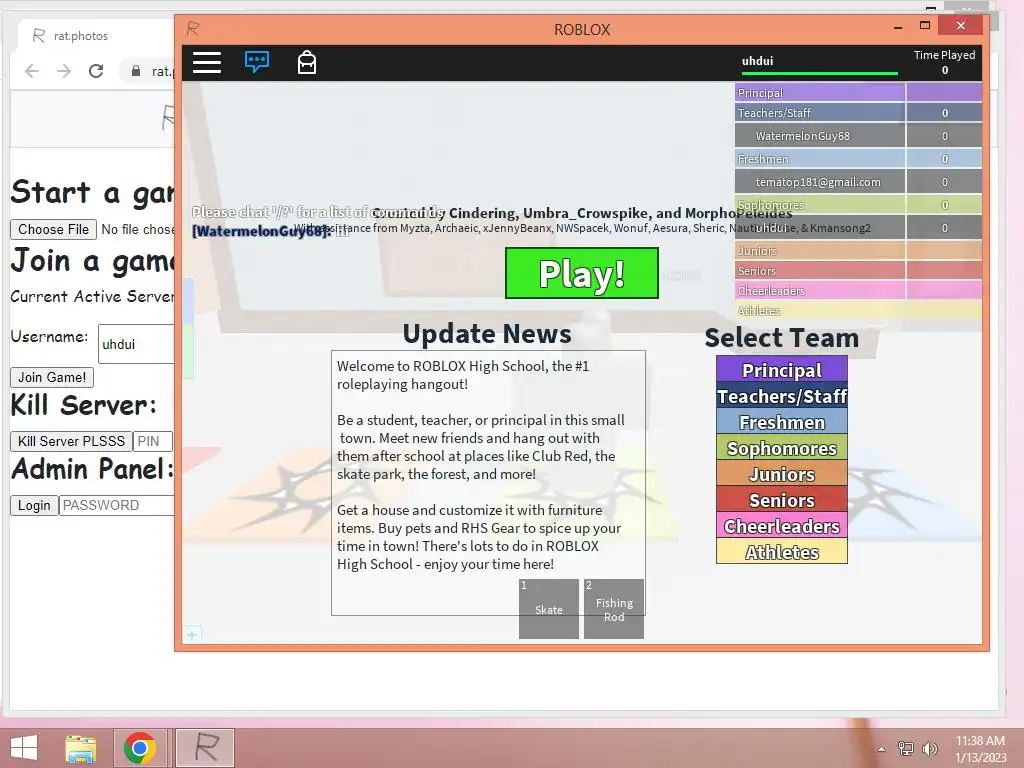Viewport: 1024px width, 768px height.
Task: Click the Choose File button in browser
Action: 54,229
